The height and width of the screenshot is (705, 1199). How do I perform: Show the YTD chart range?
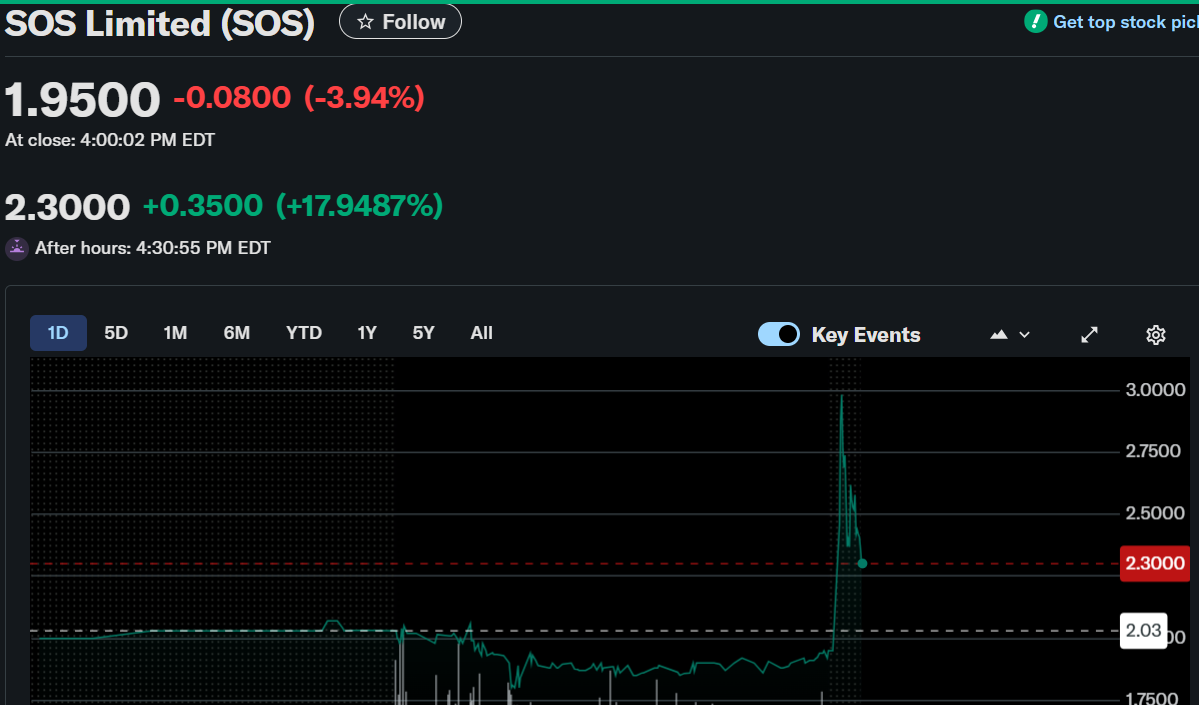[304, 333]
